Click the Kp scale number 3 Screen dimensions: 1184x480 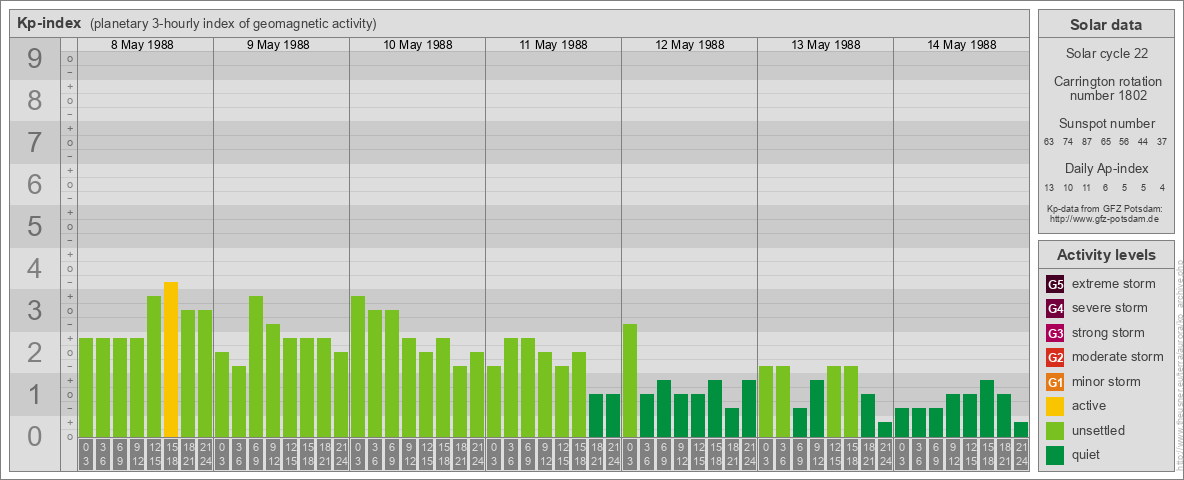point(35,310)
